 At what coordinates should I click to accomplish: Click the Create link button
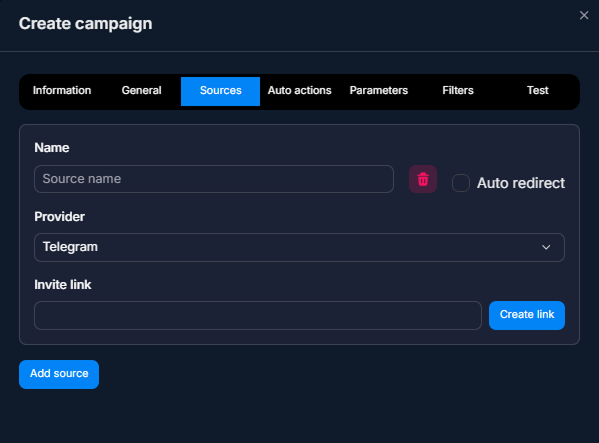click(x=527, y=315)
